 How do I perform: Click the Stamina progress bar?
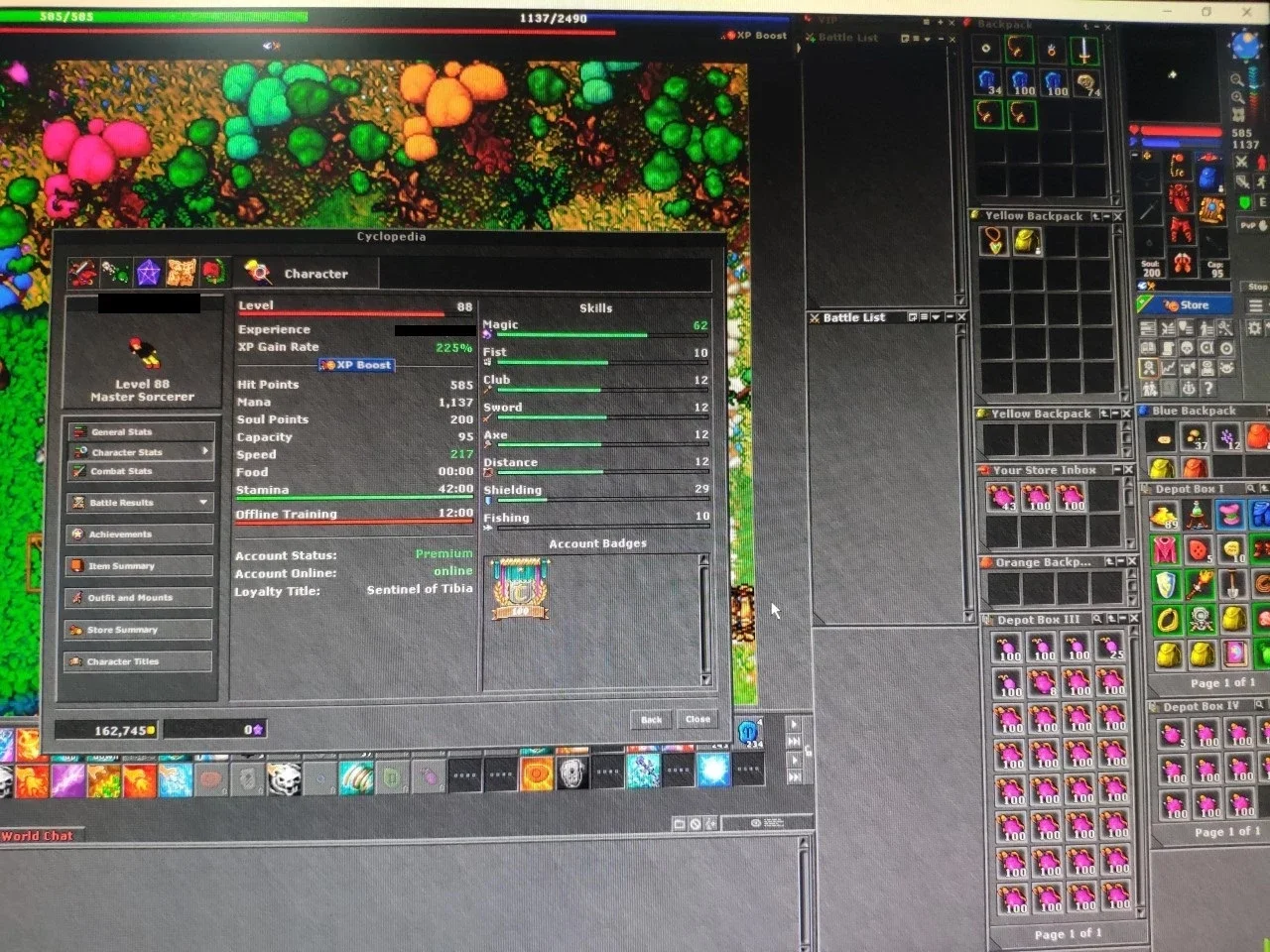pos(354,498)
